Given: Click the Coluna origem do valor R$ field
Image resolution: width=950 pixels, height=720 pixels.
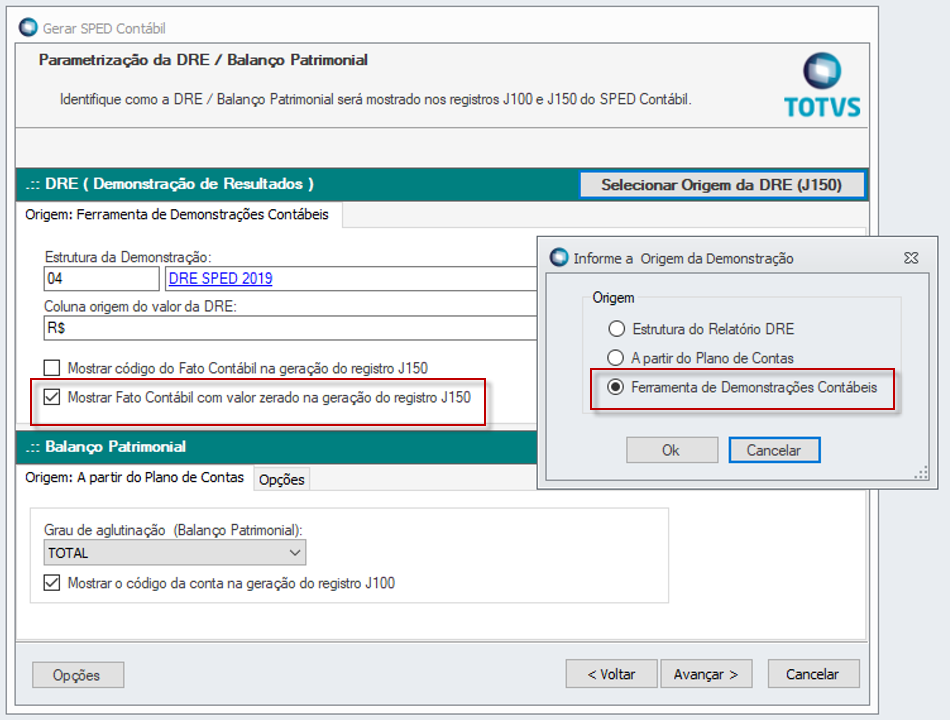Looking at the screenshot, I should (290, 328).
